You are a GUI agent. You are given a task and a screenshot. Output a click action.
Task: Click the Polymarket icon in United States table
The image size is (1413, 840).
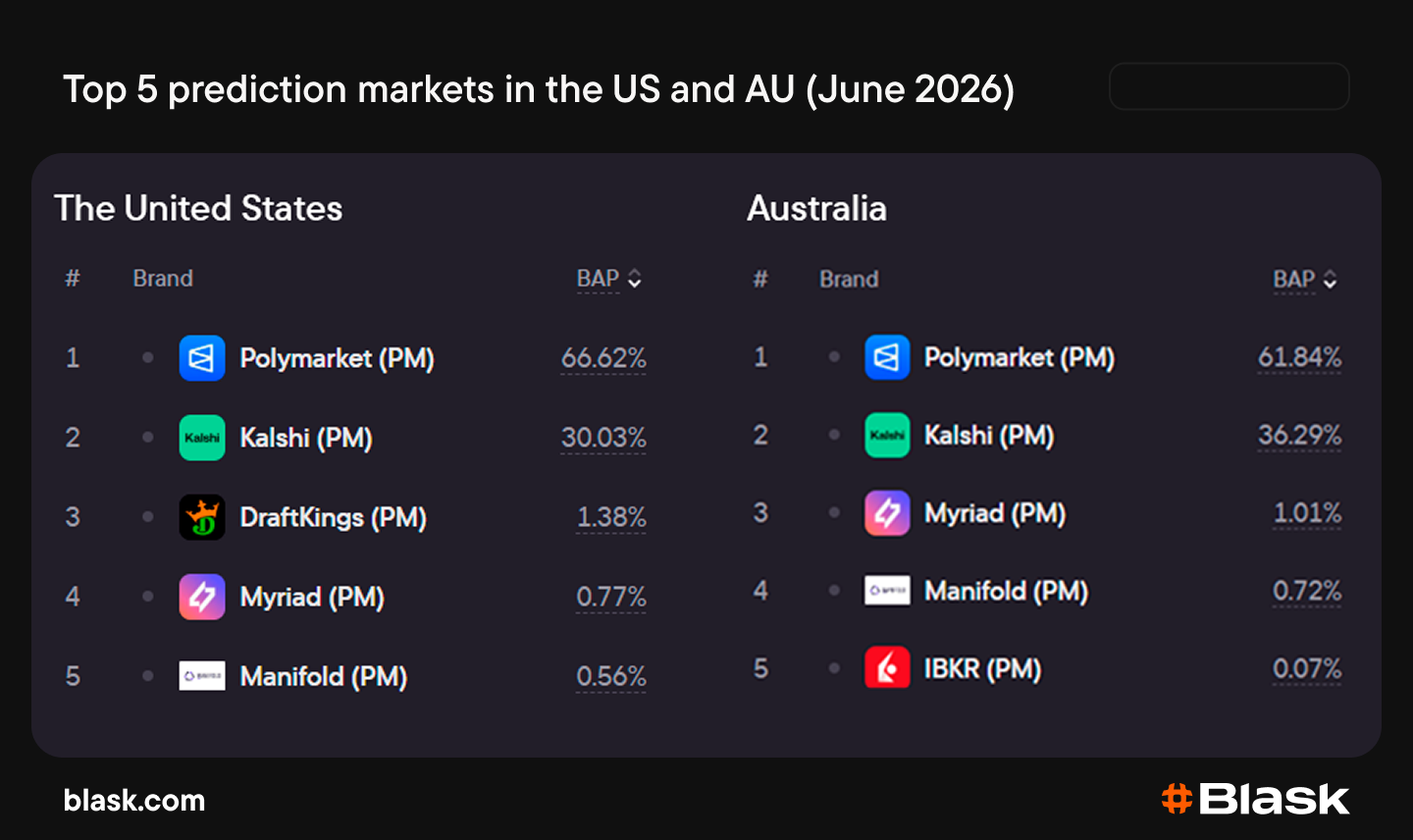[202, 358]
